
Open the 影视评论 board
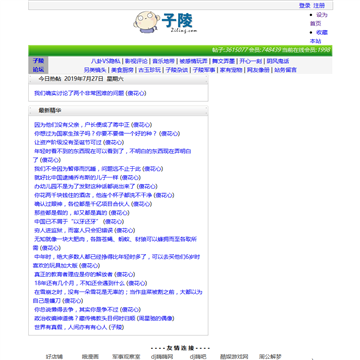pyautogui.click(x=136, y=61)
